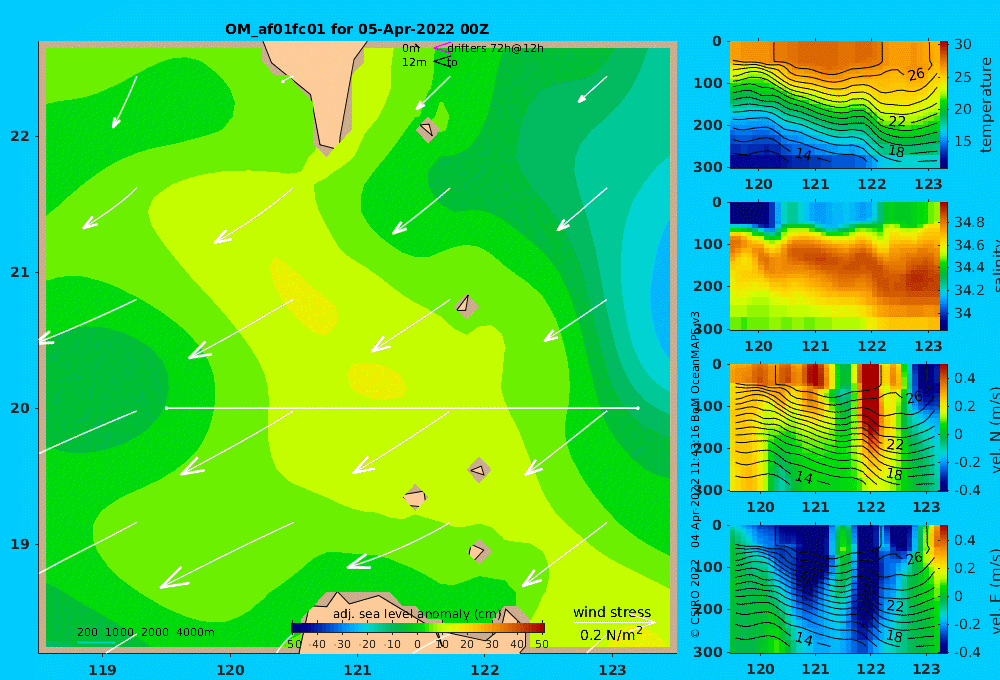This screenshot has height=680, width=1000.
Task: Click the sea level anomaly color bar
Action: tap(418, 627)
